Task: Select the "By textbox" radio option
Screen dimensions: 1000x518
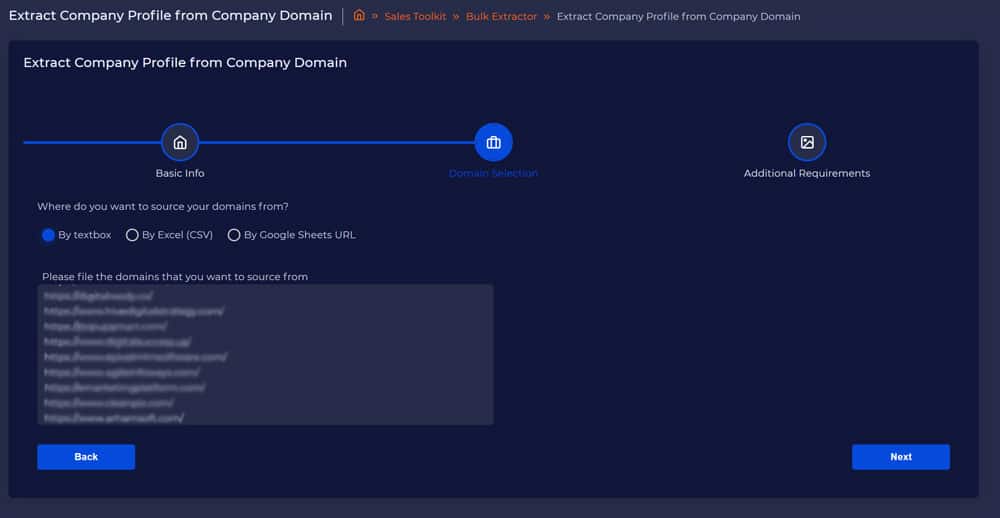Action: point(48,235)
